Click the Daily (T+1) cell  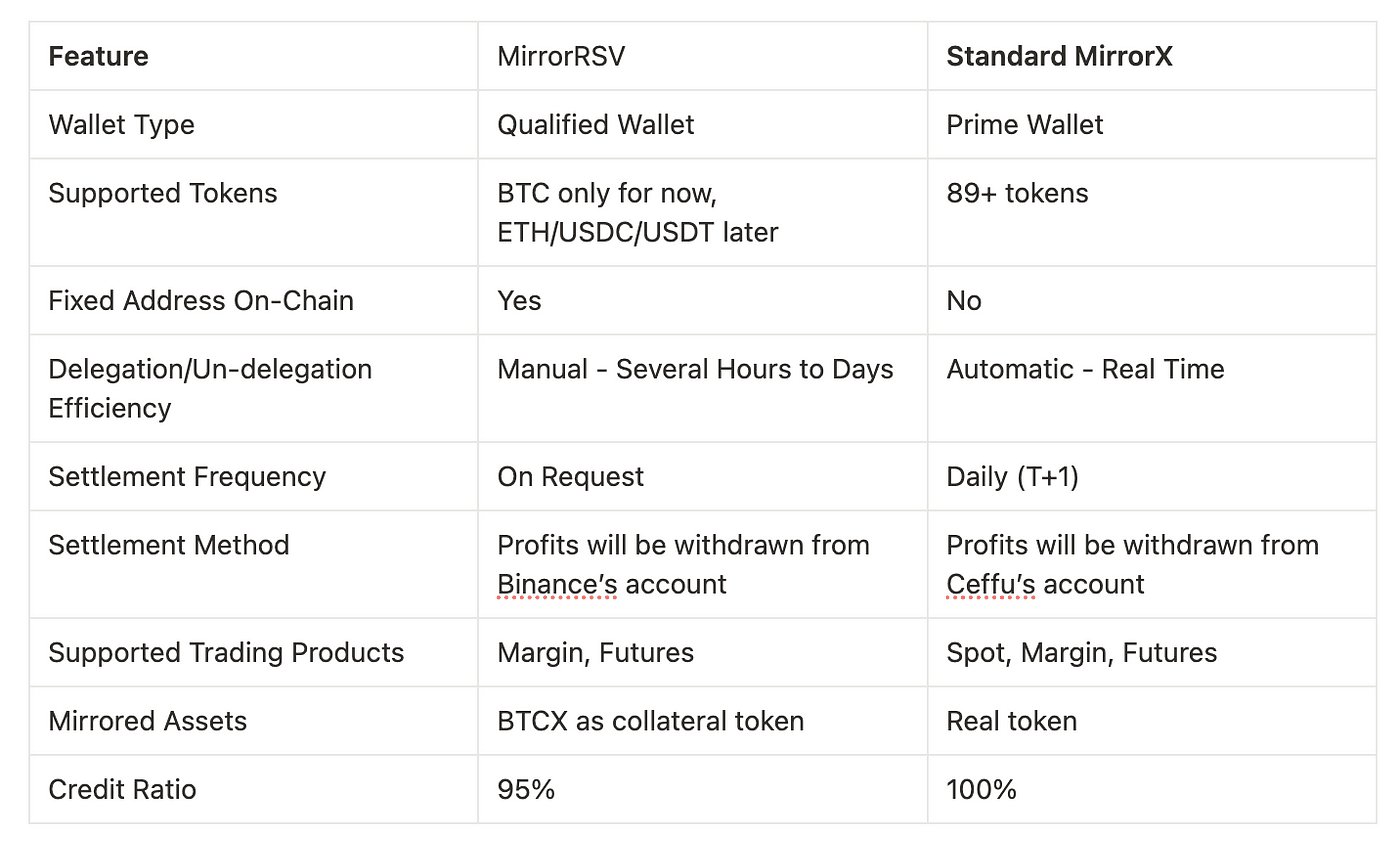click(x=1012, y=476)
